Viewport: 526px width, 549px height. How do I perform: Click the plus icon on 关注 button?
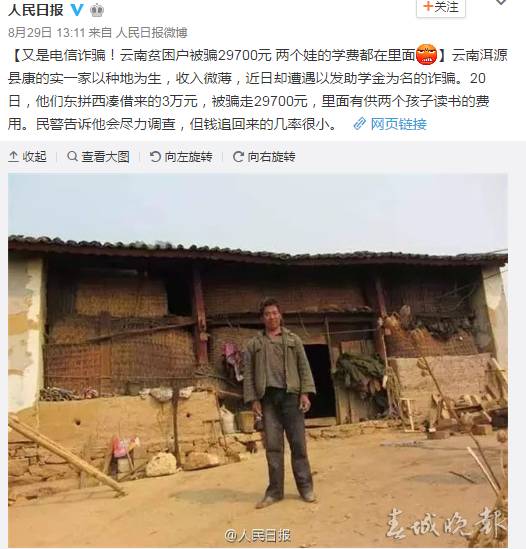click(x=428, y=6)
